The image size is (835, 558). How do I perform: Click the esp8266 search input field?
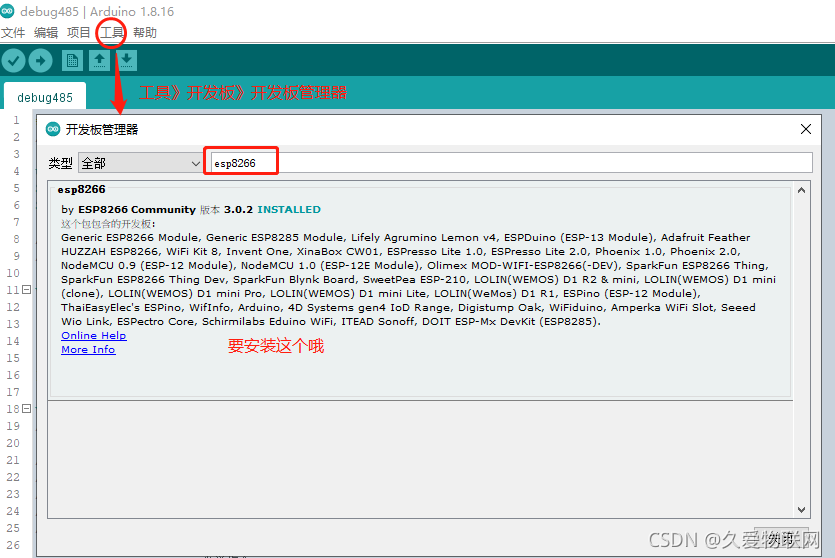tap(512, 163)
